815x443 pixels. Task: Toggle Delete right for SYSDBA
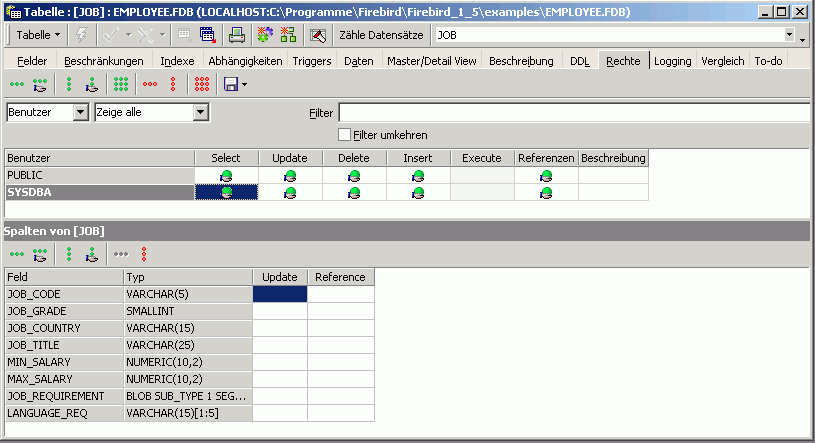point(354,192)
